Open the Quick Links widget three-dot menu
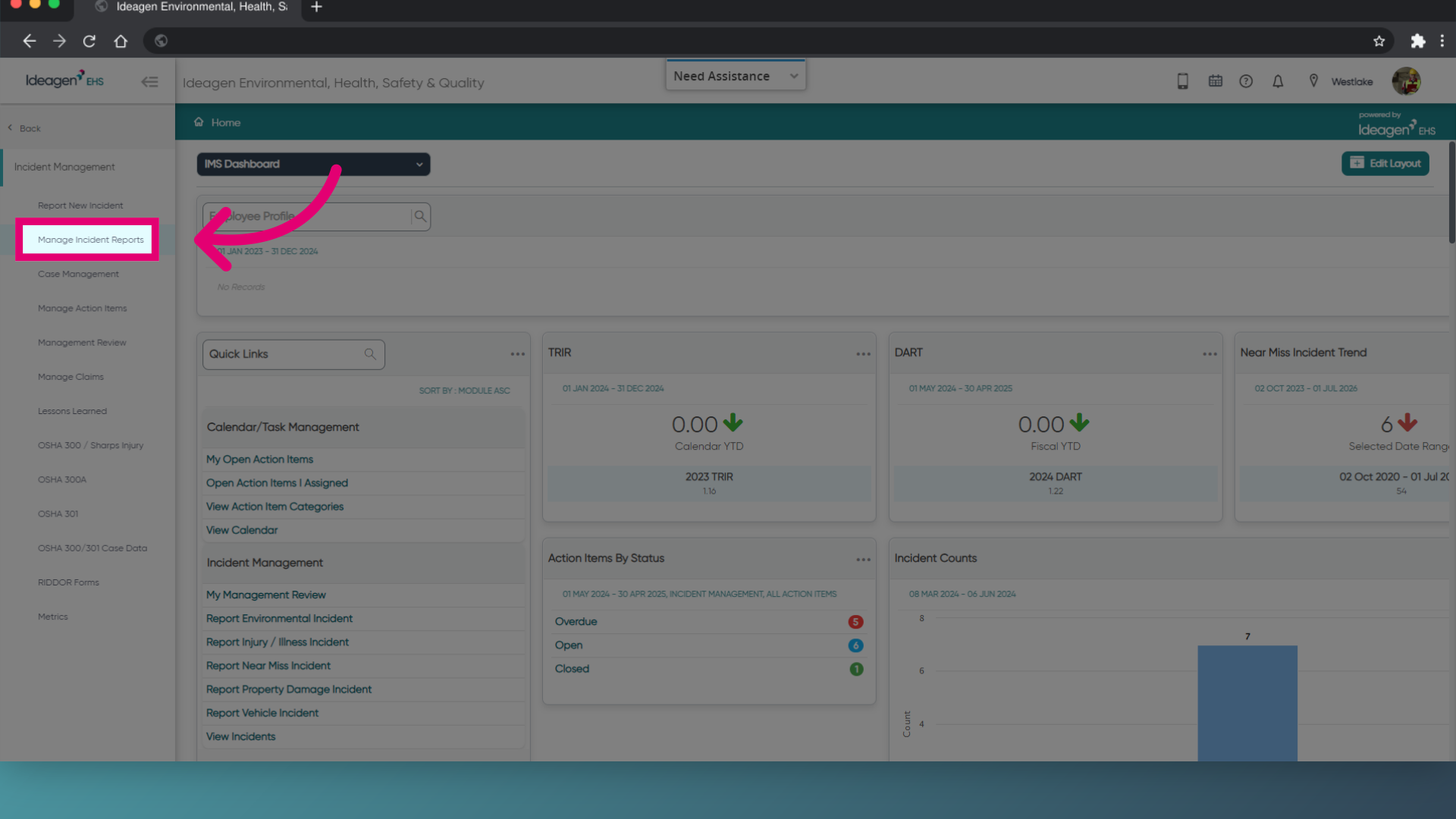The height and width of the screenshot is (819, 1456). [517, 354]
